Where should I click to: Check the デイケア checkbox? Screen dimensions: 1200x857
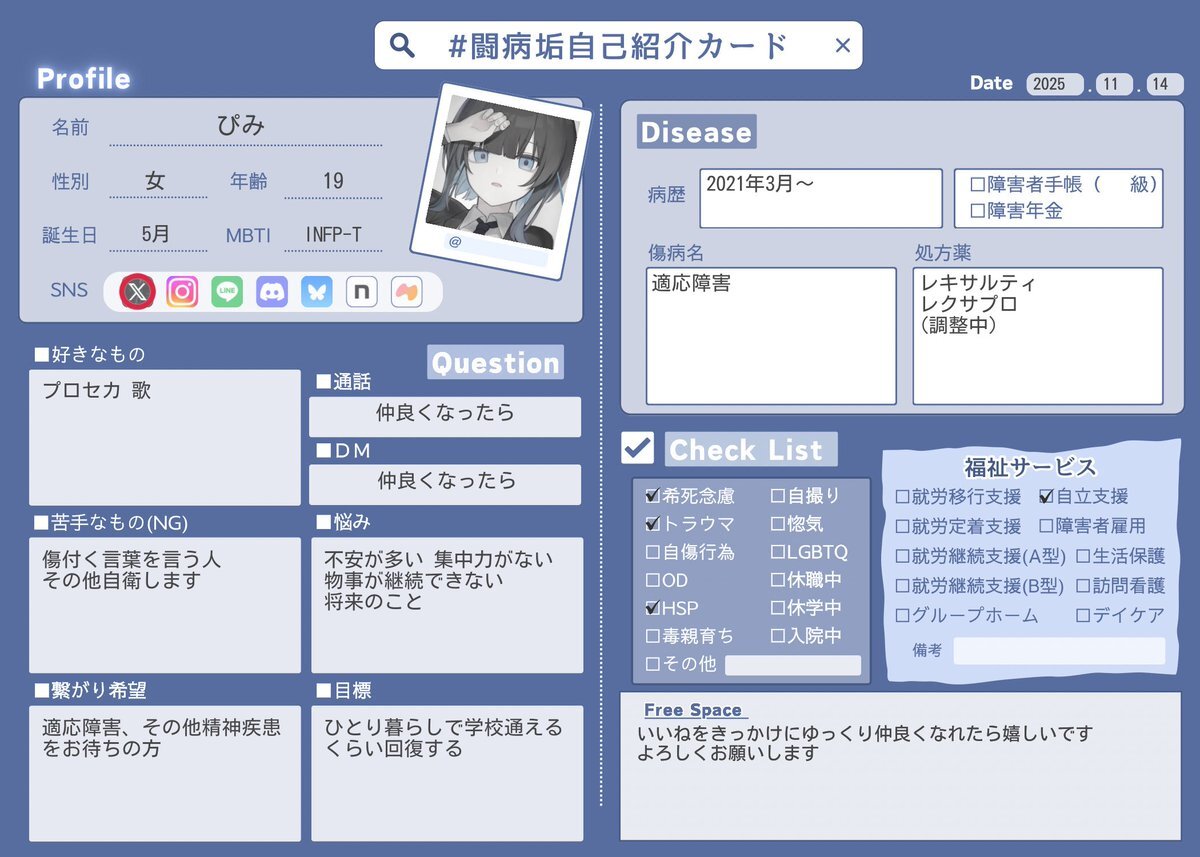1082,616
